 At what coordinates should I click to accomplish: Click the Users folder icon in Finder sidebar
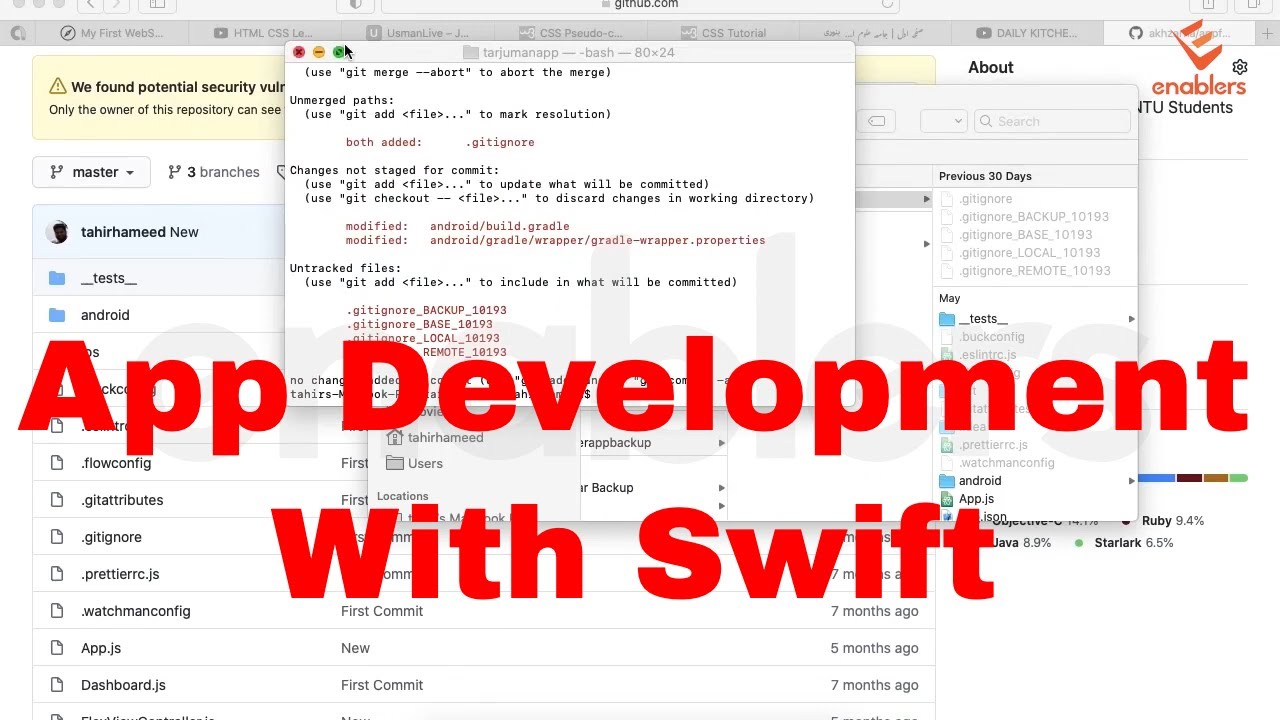(x=395, y=463)
